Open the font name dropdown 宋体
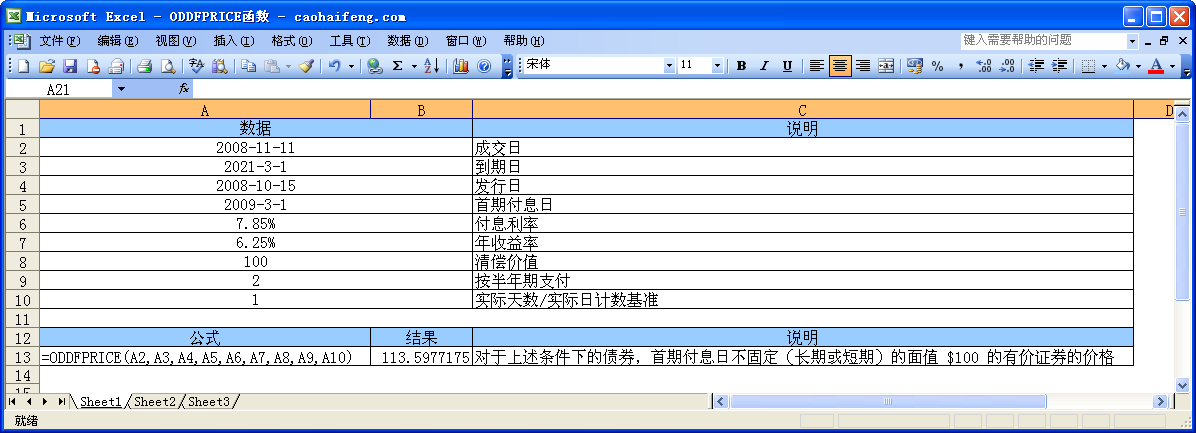Image resolution: width=1196 pixels, height=433 pixels. coord(670,66)
